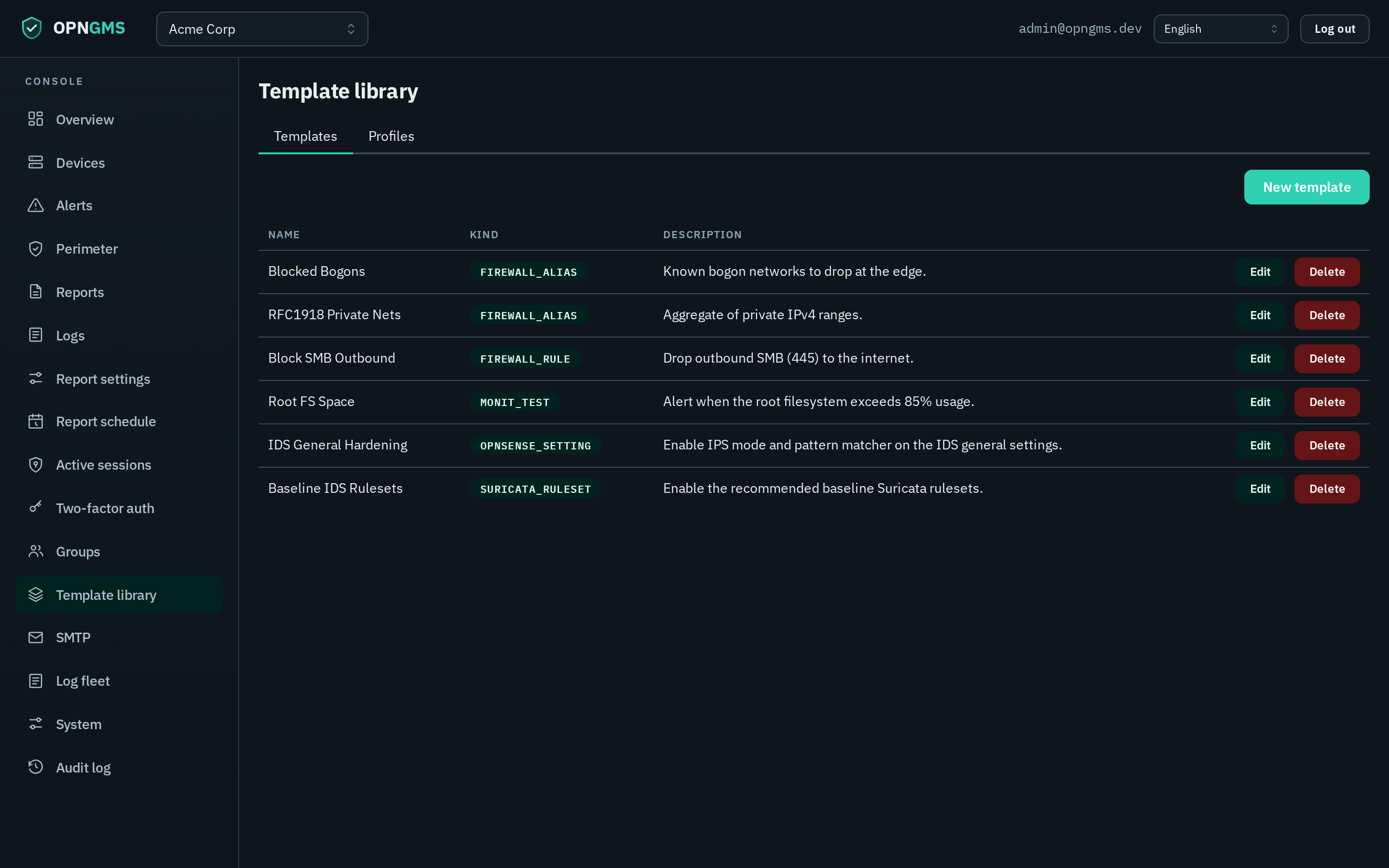This screenshot has height=868, width=1389.
Task: Delete the Root FS Space template
Action: pyautogui.click(x=1326, y=402)
